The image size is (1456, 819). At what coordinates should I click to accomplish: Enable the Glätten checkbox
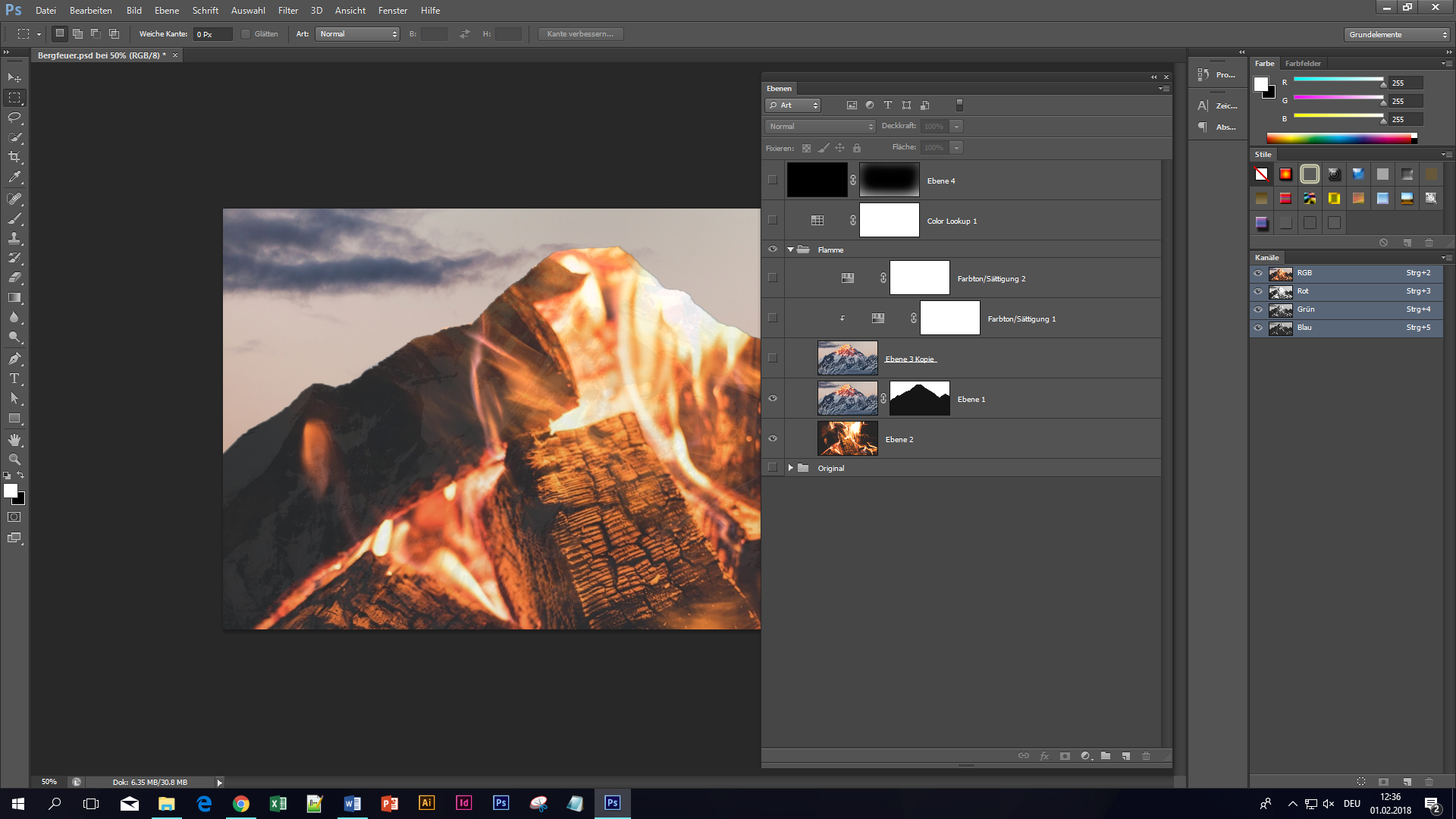pos(246,33)
